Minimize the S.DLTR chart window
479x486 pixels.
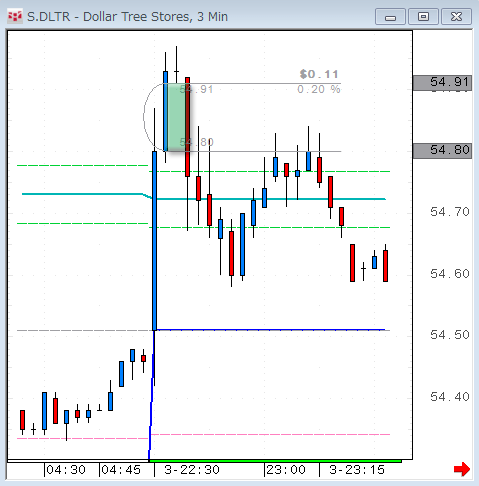[390, 17]
